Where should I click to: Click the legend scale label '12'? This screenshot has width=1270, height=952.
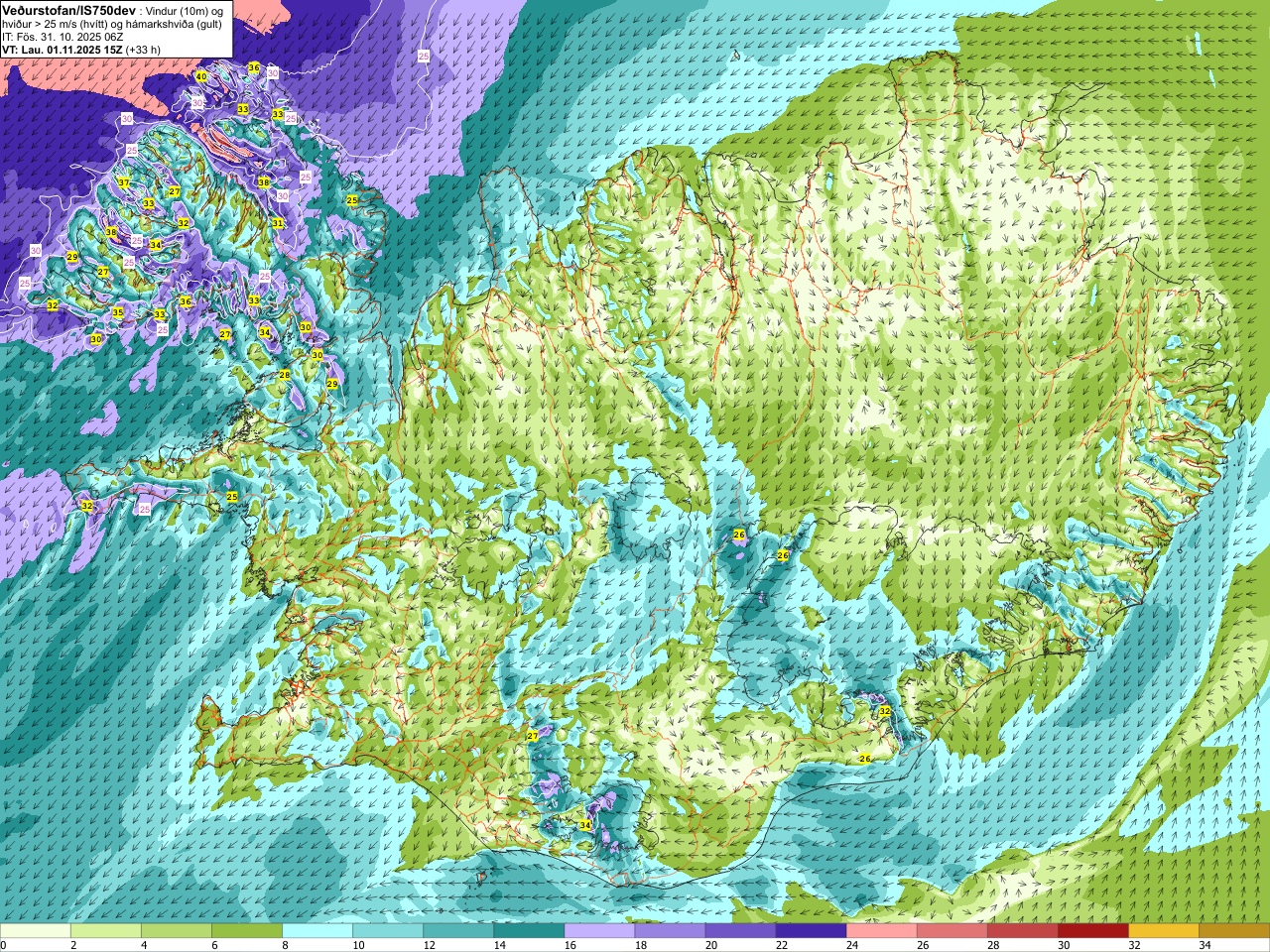429,945
